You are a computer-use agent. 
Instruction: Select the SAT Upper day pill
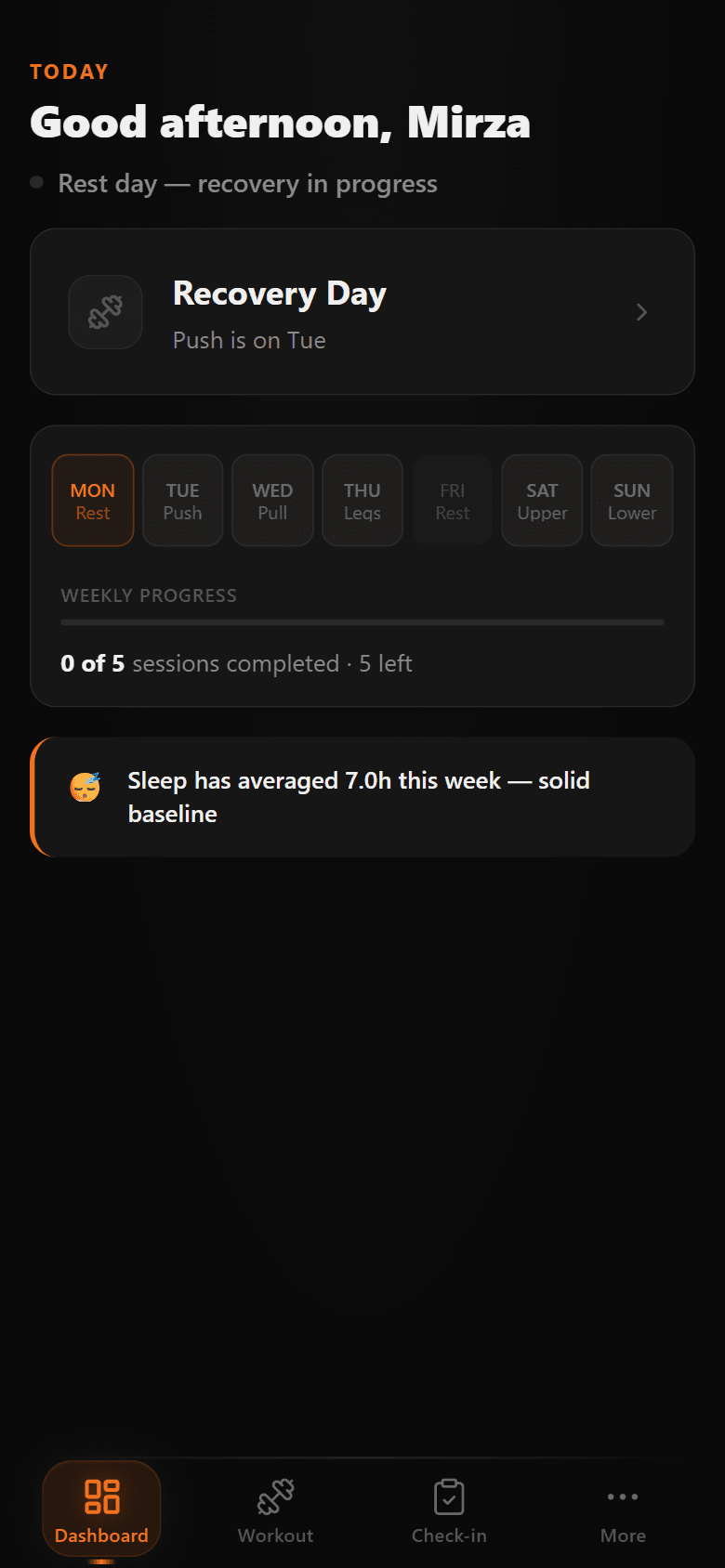pyautogui.click(x=541, y=501)
